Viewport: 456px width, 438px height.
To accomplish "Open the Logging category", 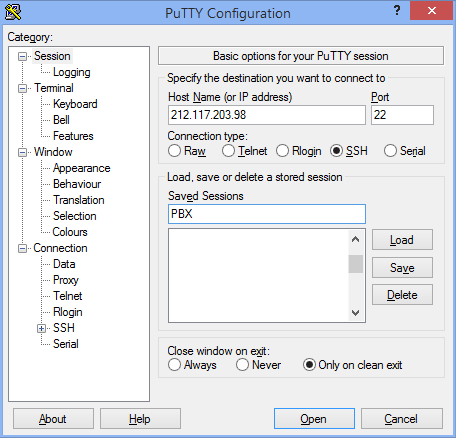I will click(72, 72).
